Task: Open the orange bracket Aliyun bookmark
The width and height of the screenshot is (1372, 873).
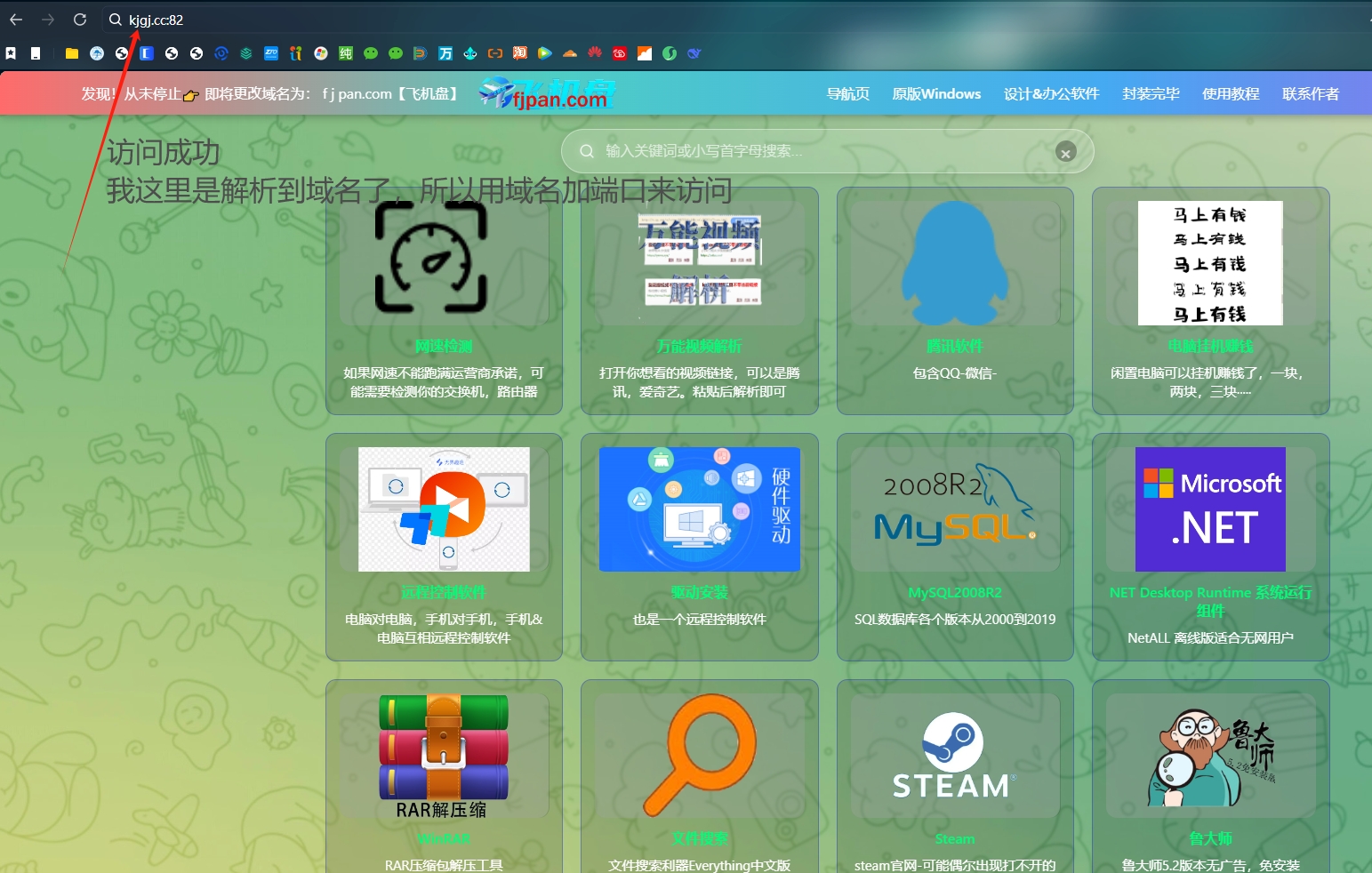Action: tap(495, 53)
